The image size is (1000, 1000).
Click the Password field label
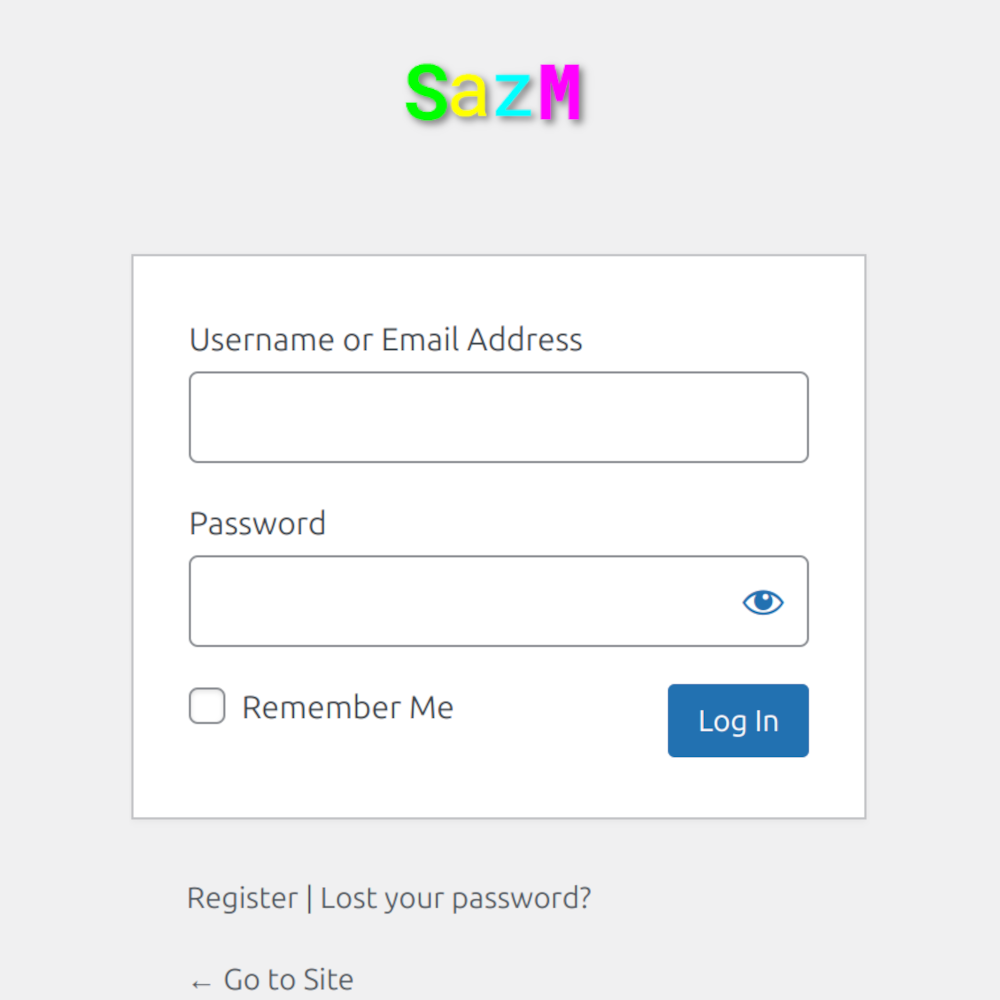click(258, 524)
